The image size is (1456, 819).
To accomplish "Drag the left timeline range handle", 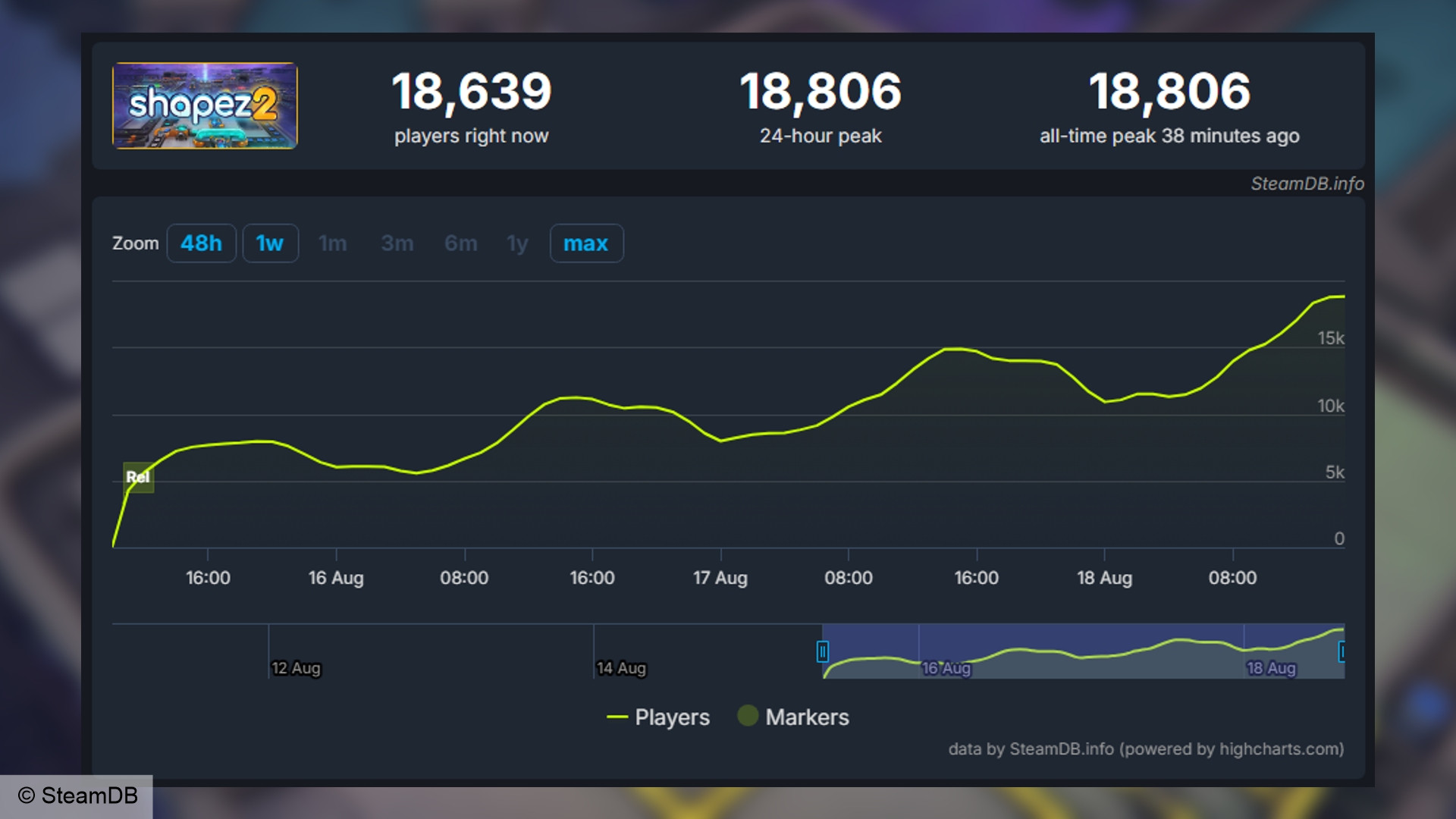I will point(821,650).
